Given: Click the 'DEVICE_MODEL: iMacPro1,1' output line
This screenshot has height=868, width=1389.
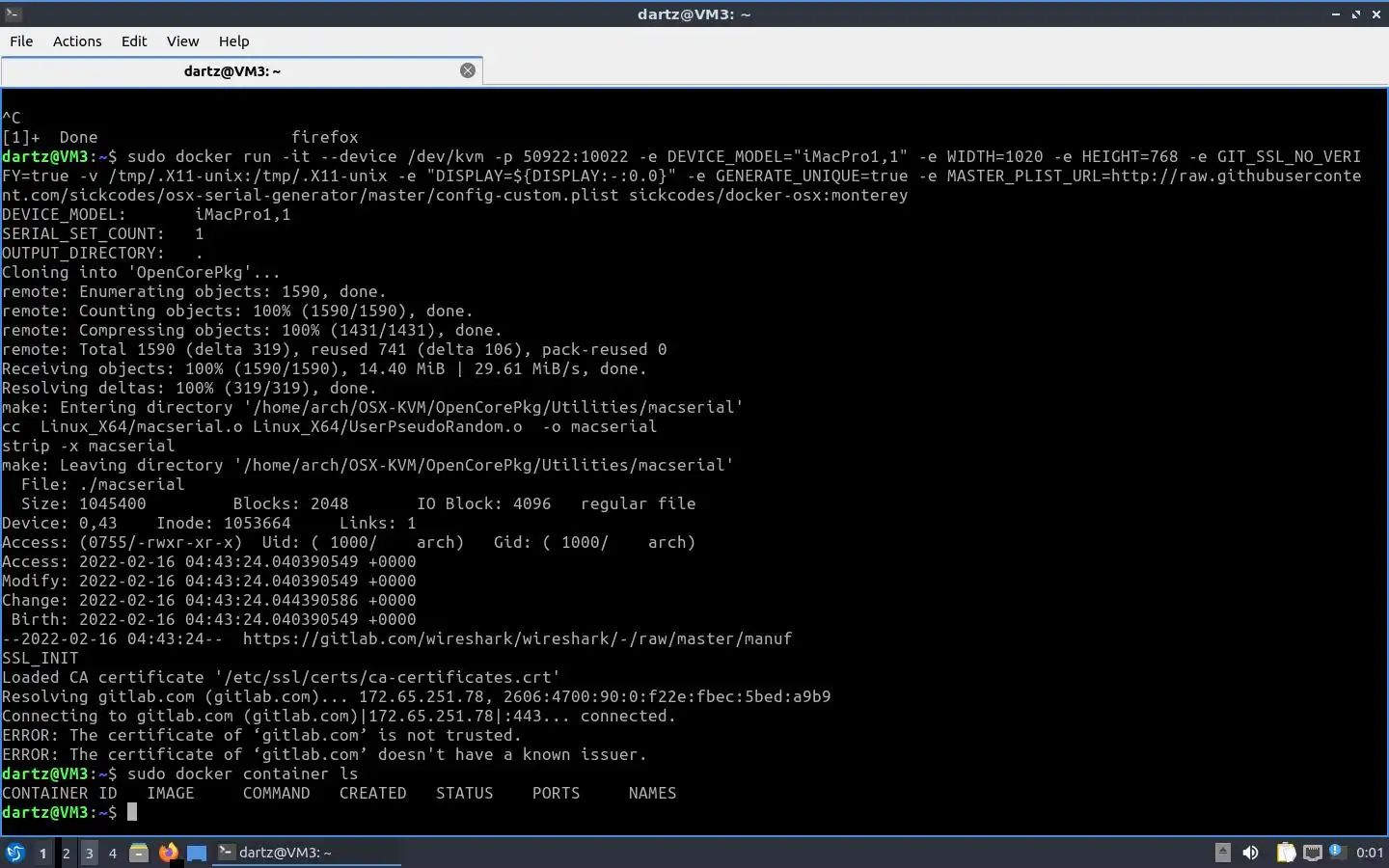Looking at the screenshot, I should tap(147, 214).
